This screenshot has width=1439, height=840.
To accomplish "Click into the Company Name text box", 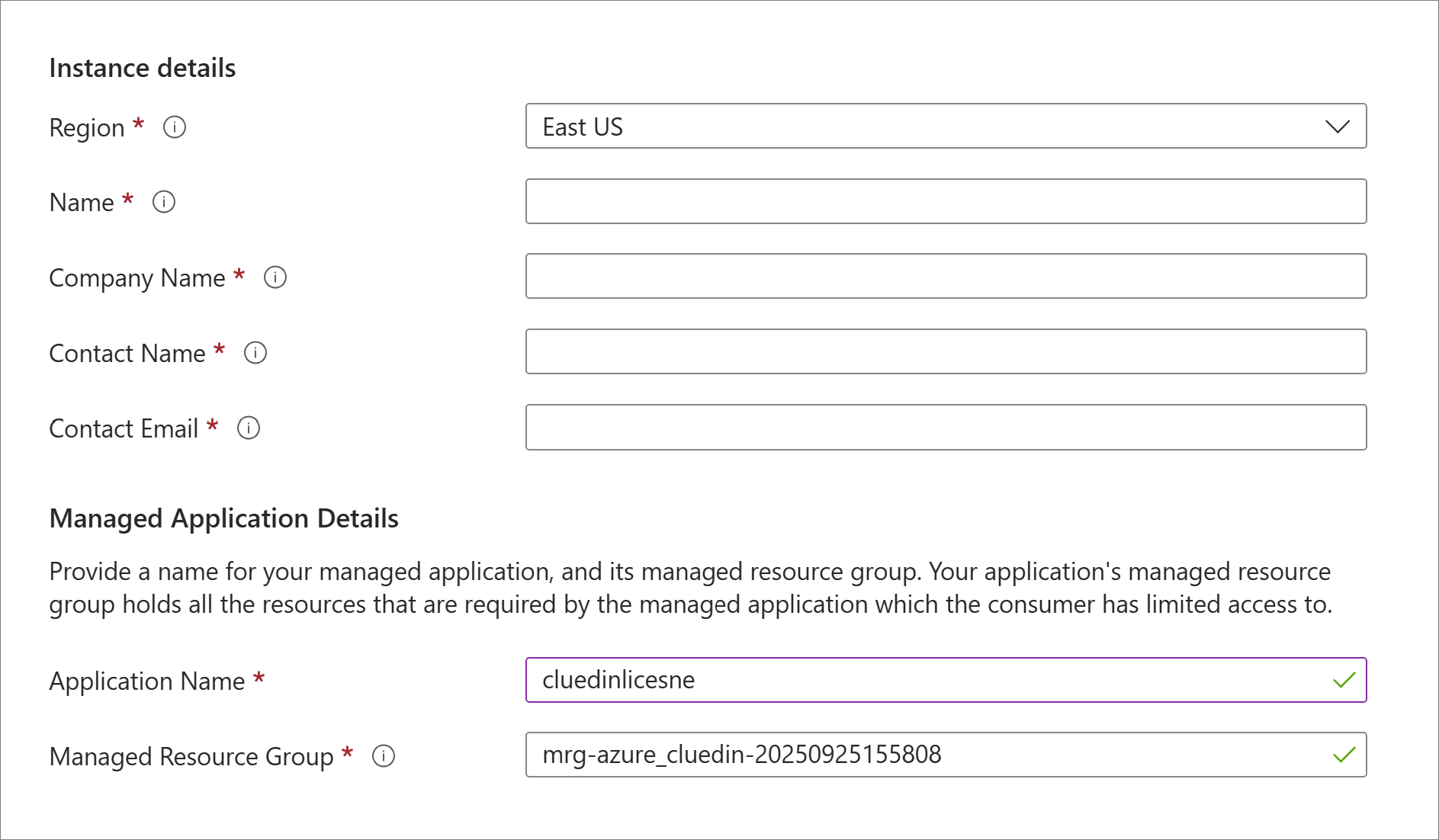I will pos(946,276).
